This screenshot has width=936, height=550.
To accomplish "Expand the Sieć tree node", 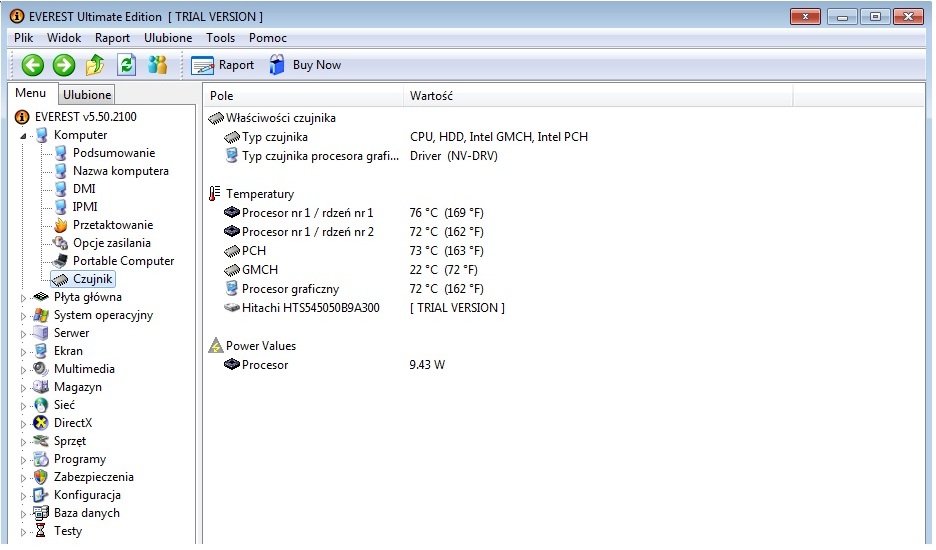I will (x=23, y=406).
